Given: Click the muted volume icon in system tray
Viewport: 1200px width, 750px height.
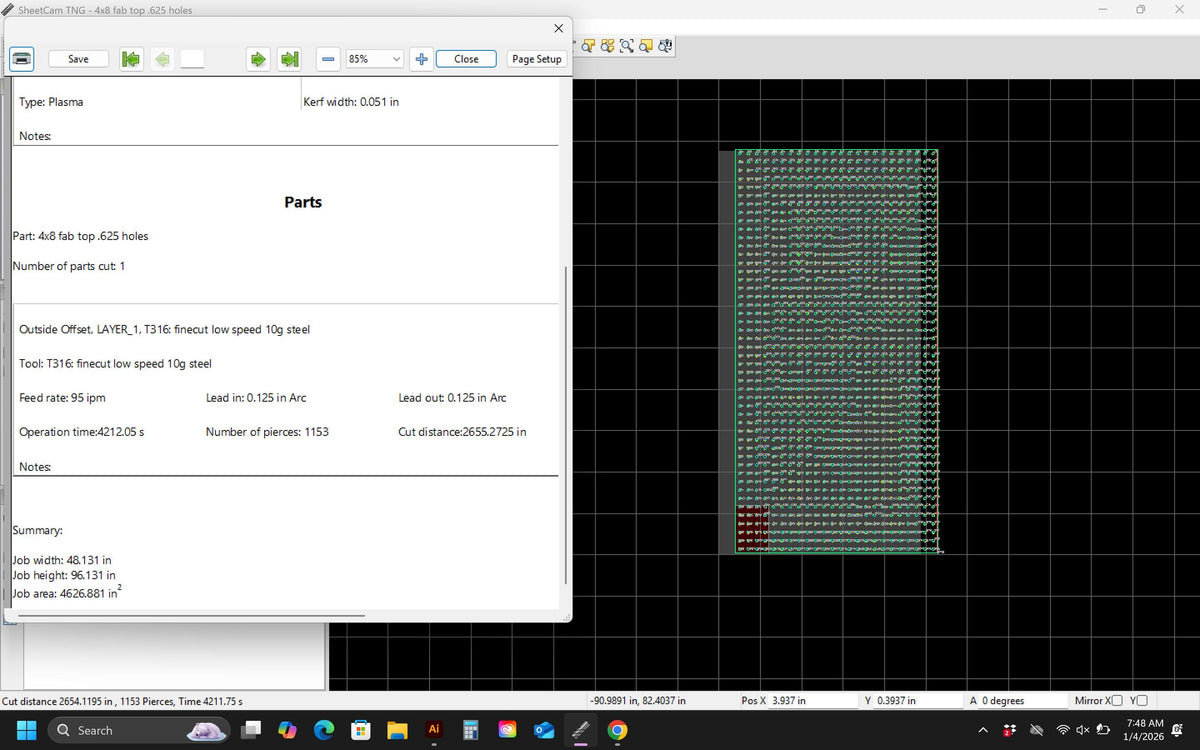Looking at the screenshot, I should coord(1083,730).
